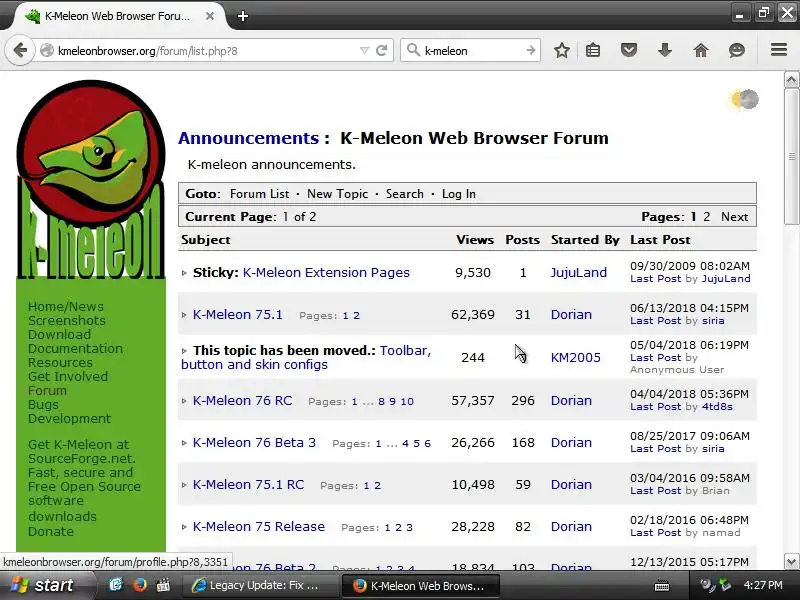Open Resources in the sidebar
Viewport: 800px width, 600px height.
tap(60, 363)
